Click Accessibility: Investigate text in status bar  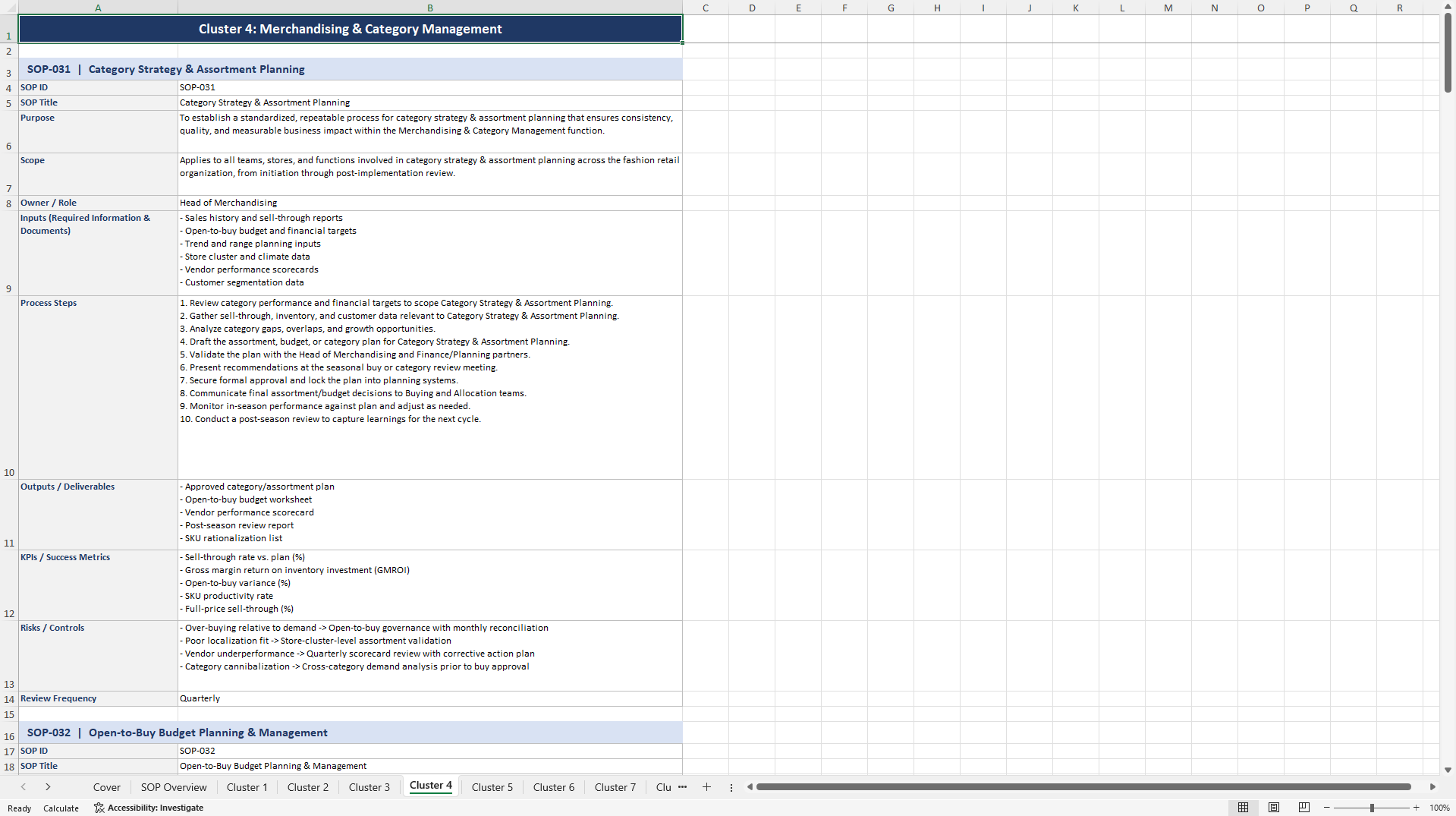[155, 808]
